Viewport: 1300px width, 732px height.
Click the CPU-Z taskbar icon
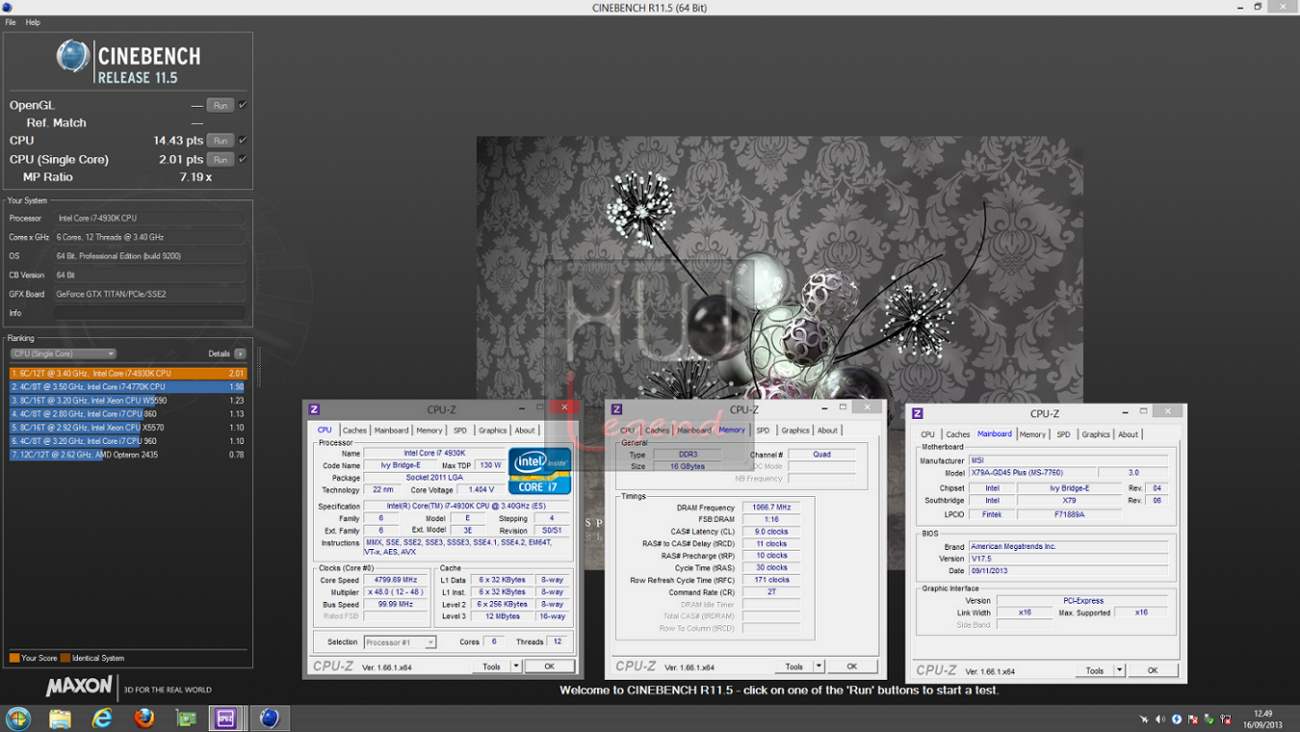point(225,718)
